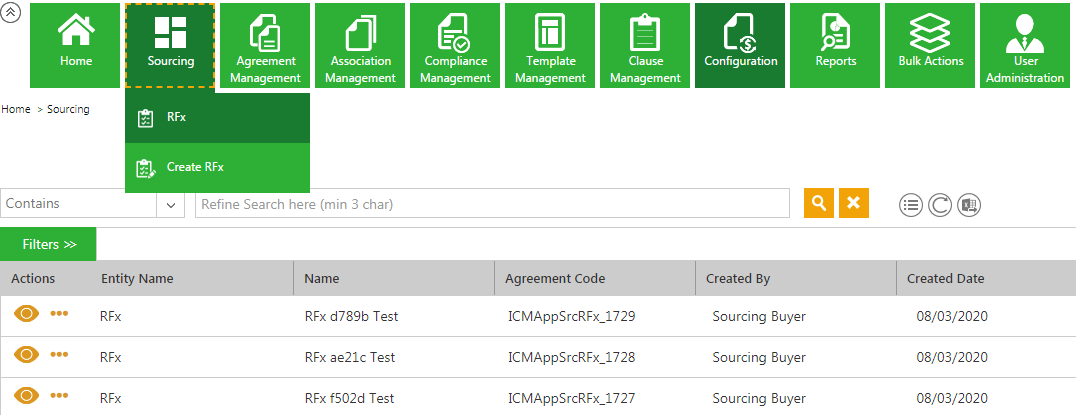Image resolution: width=1076 pixels, height=415 pixels.
Task: Select RFx from the Sourcing menu
Action: 176,117
